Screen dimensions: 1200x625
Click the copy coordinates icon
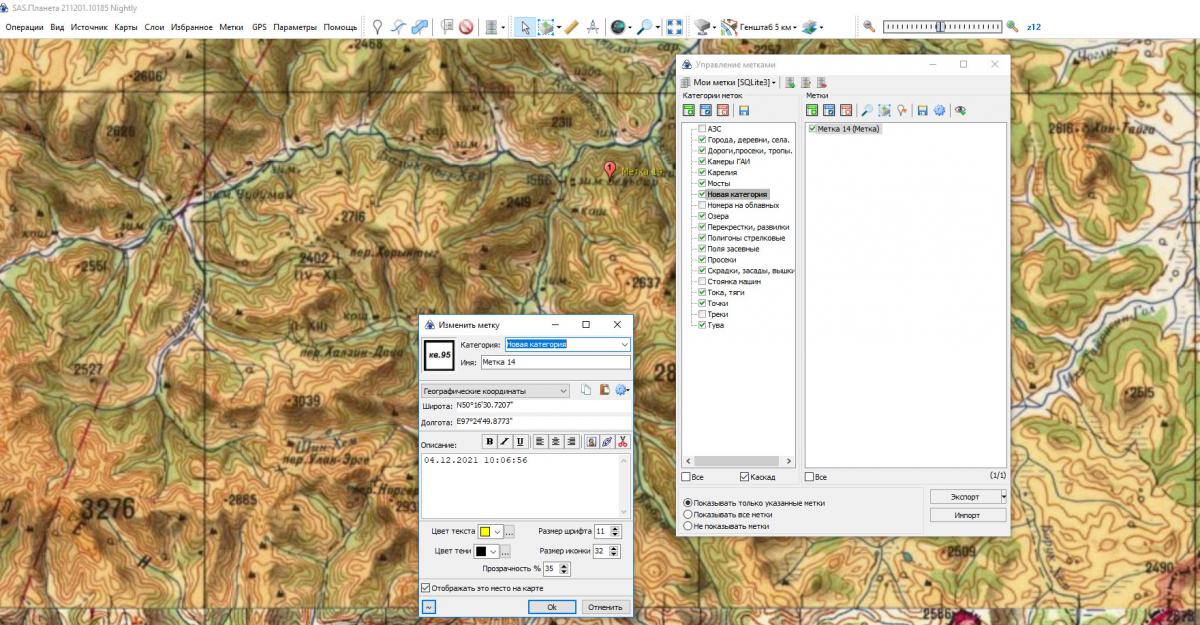tap(587, 391)
